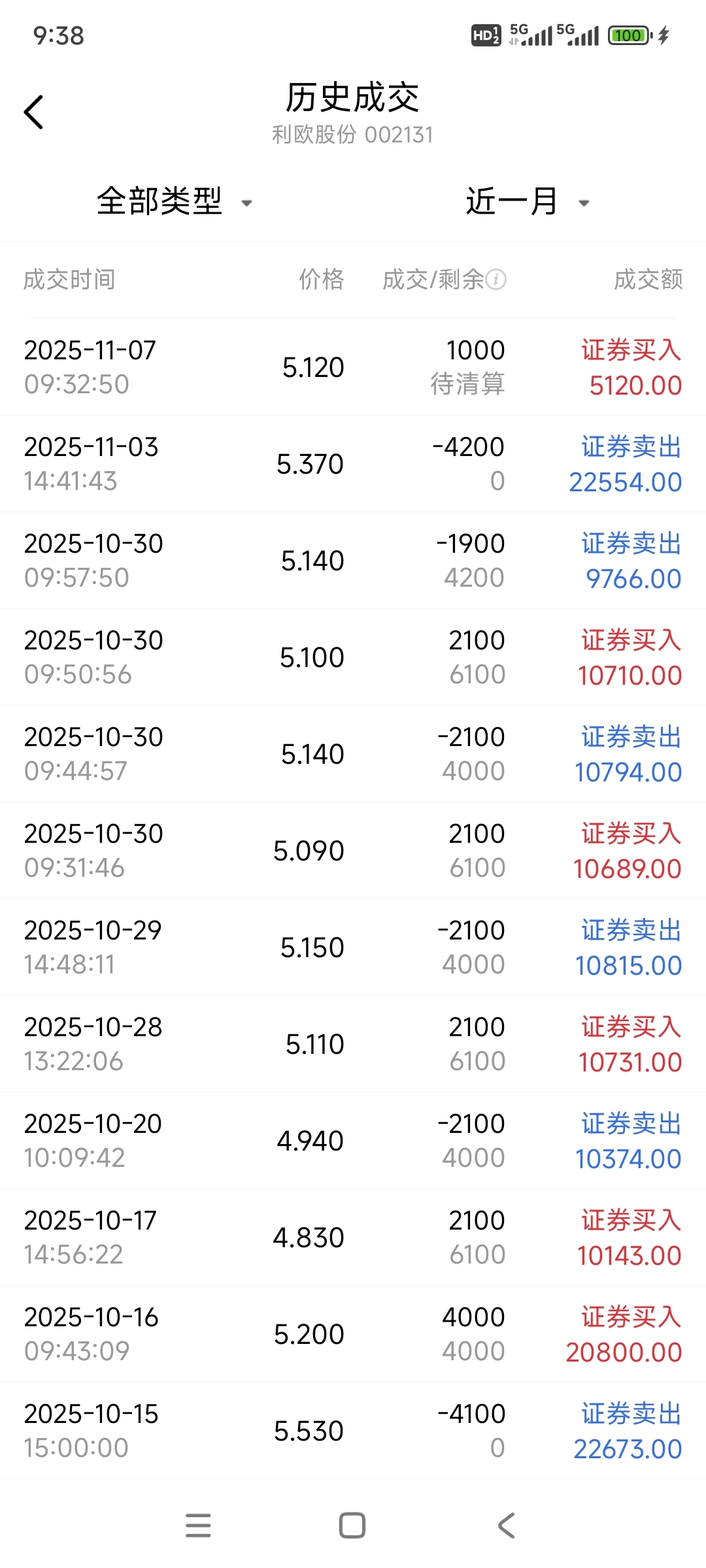
Task: Open the 2025-11-07 buy record
Action: (353, 367)
